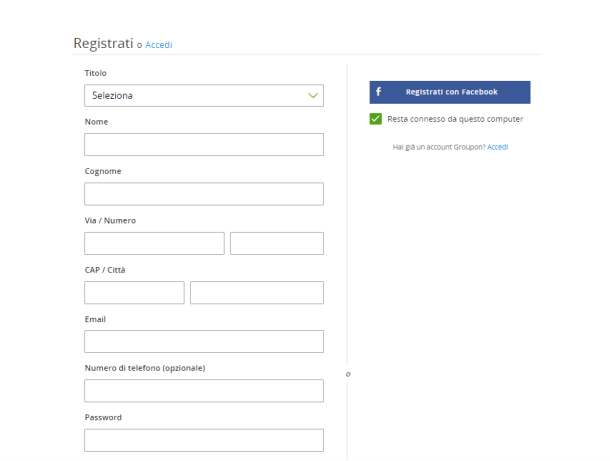This screenshot has width=610, height=461.
Task: Focus the Email input field
Action: (x=204, y=342)
